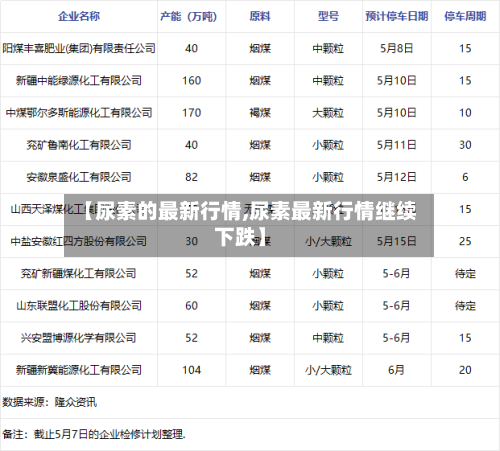Click capacity value 170
Viewport: 500px width, 451px height.
pyautogui.click(x=192, y=113)
